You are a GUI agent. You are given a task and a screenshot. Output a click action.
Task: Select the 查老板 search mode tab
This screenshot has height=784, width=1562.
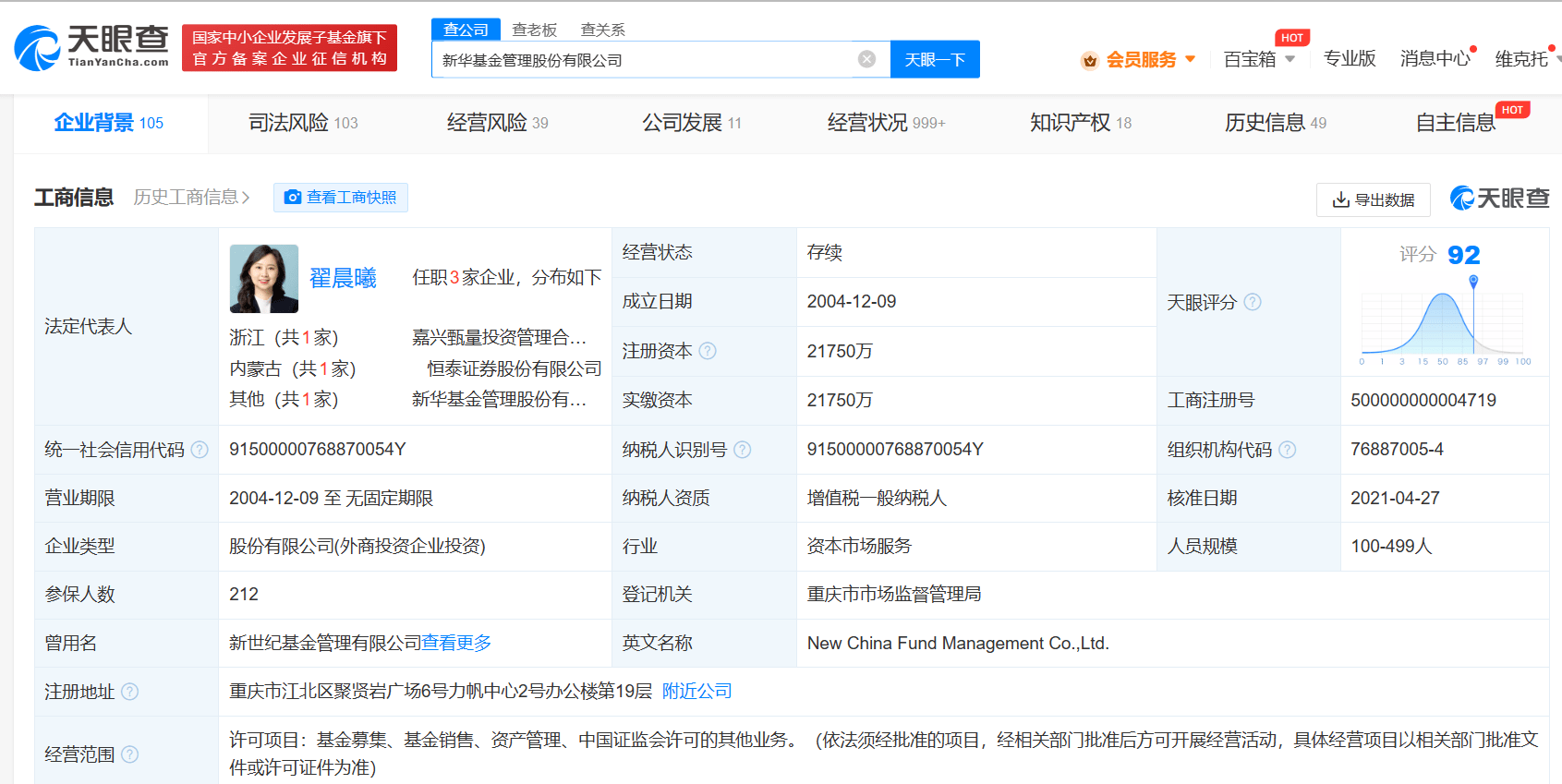535,30
